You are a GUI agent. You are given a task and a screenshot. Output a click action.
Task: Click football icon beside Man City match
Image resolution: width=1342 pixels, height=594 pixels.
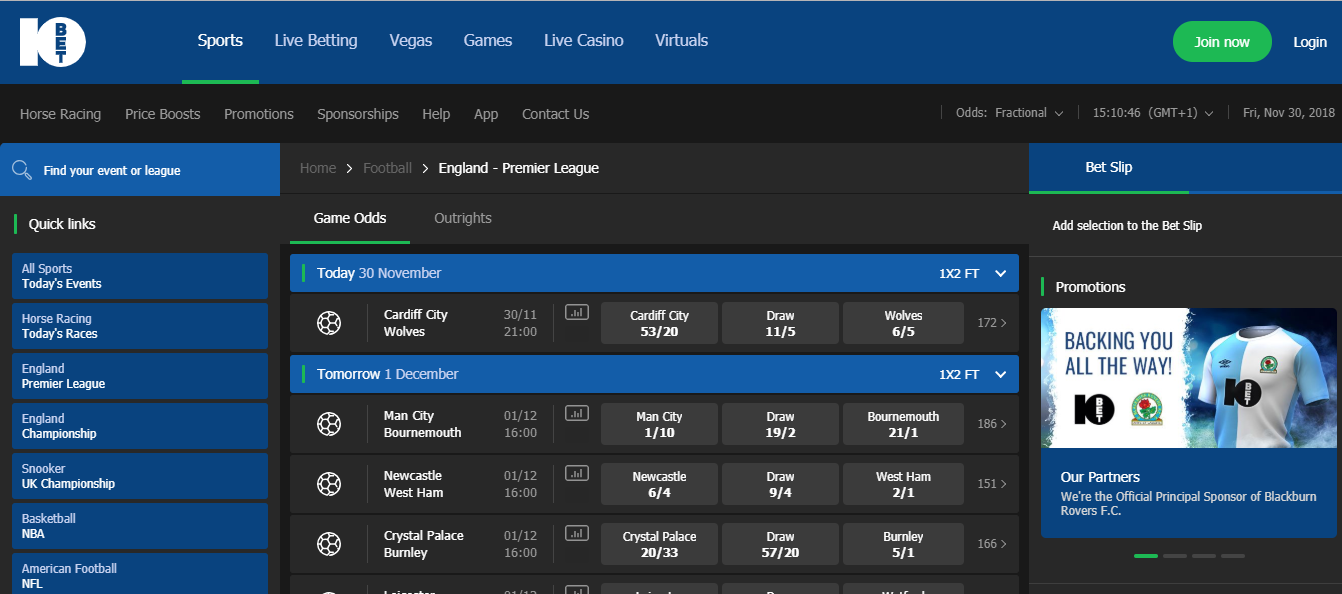pyautogui.click(x=329, y=424)
